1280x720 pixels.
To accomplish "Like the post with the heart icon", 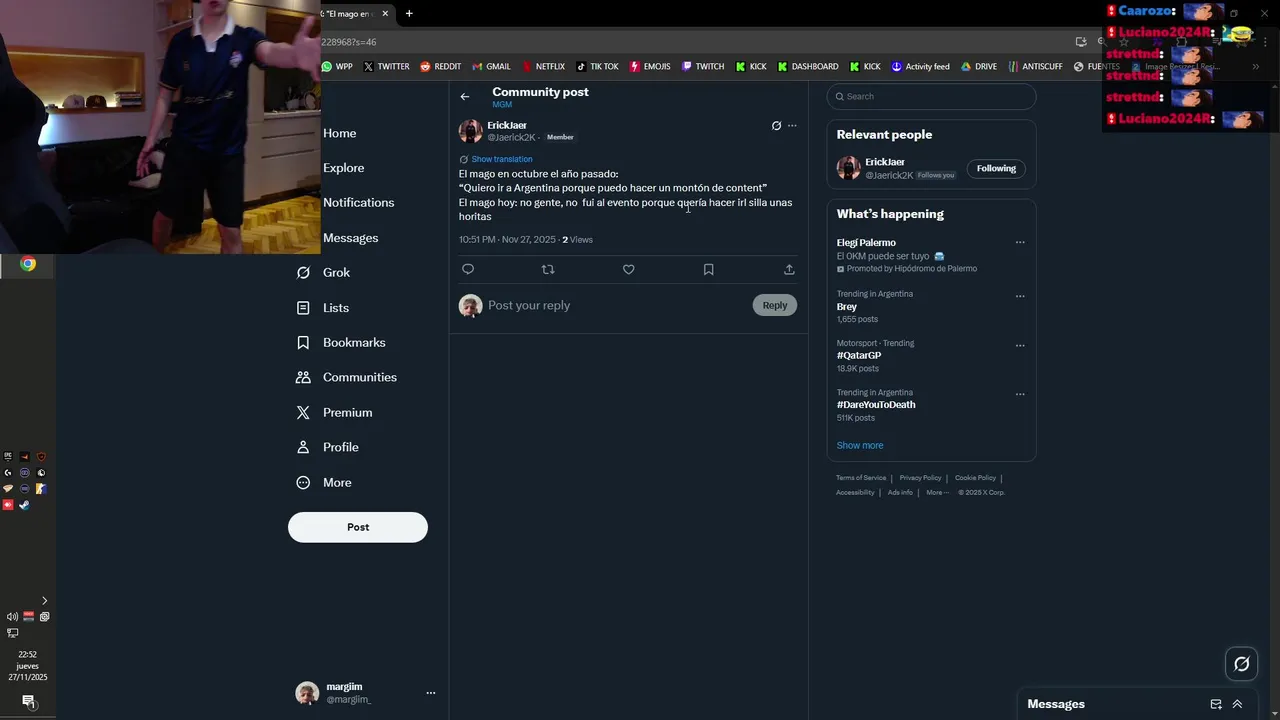I will pyautogui.click(x=628, y=269).
